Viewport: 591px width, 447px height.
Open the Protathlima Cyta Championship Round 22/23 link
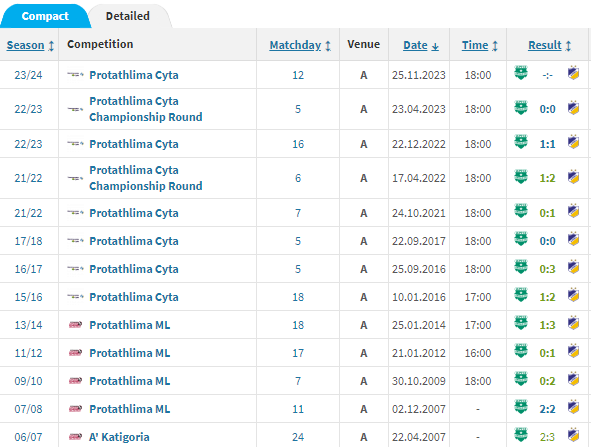pos(145,109)
